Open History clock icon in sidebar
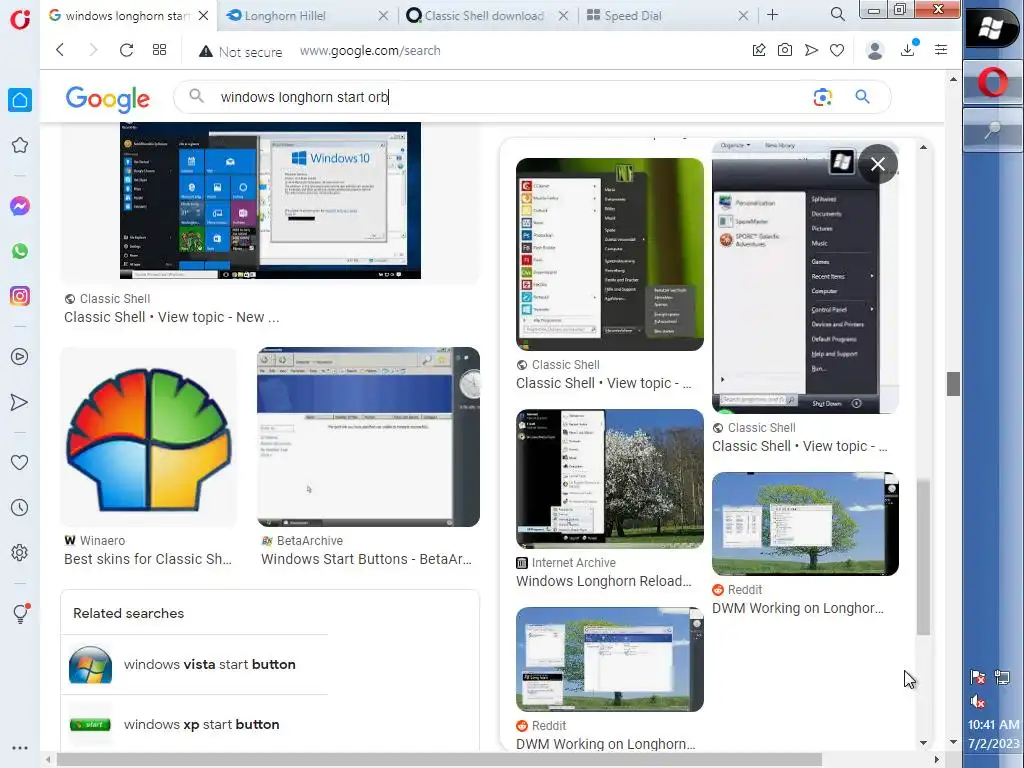This screenshot has width=1024, height=768. click(x=20, y=507)
